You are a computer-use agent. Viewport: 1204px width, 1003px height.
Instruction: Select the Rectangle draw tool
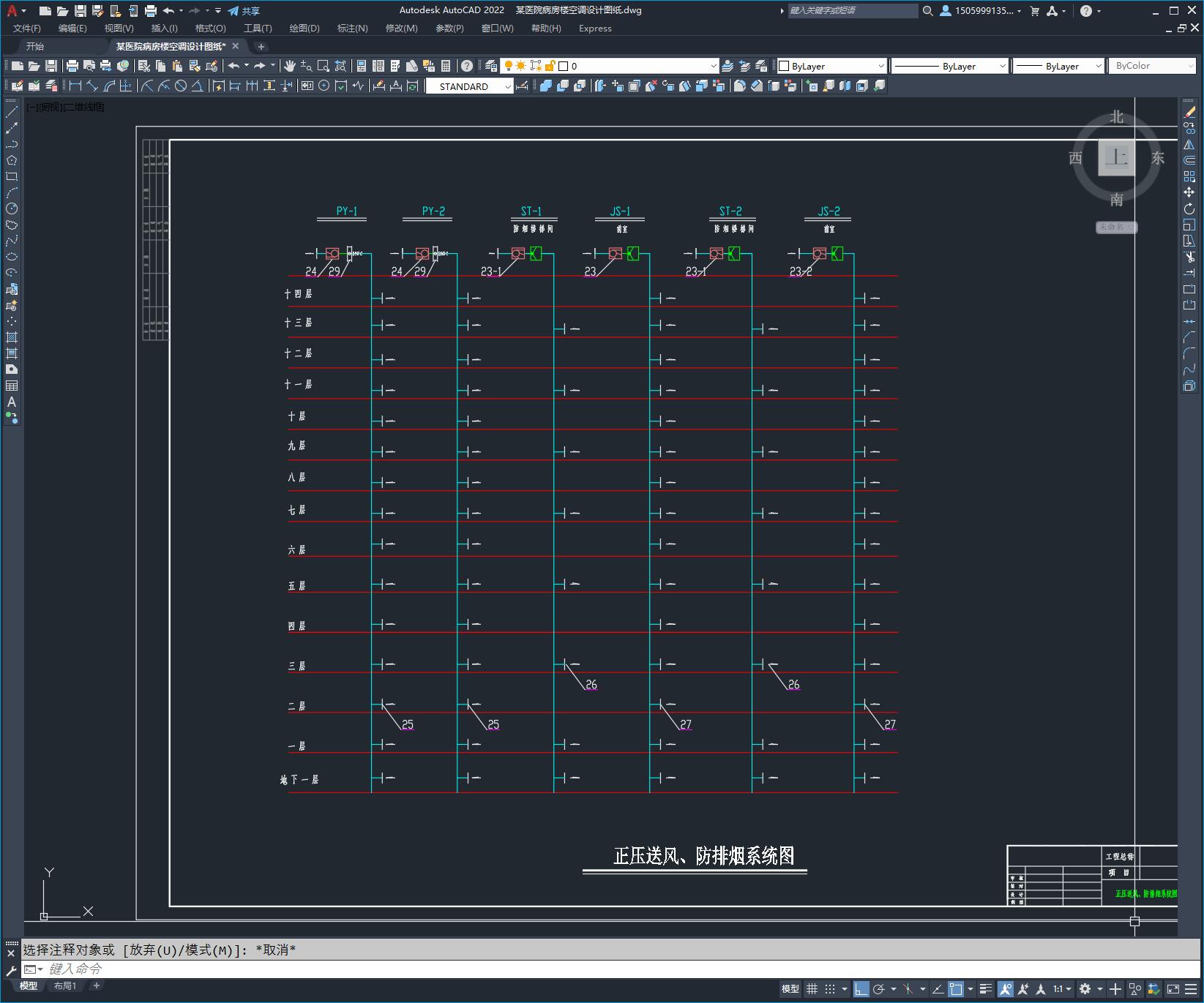coord(12,176)
